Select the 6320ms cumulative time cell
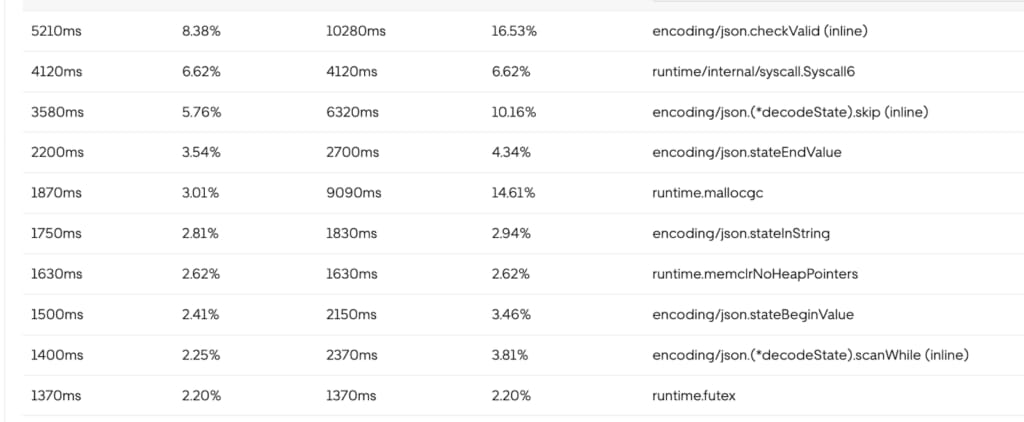The image size is (1024, 422). point(352,112)
